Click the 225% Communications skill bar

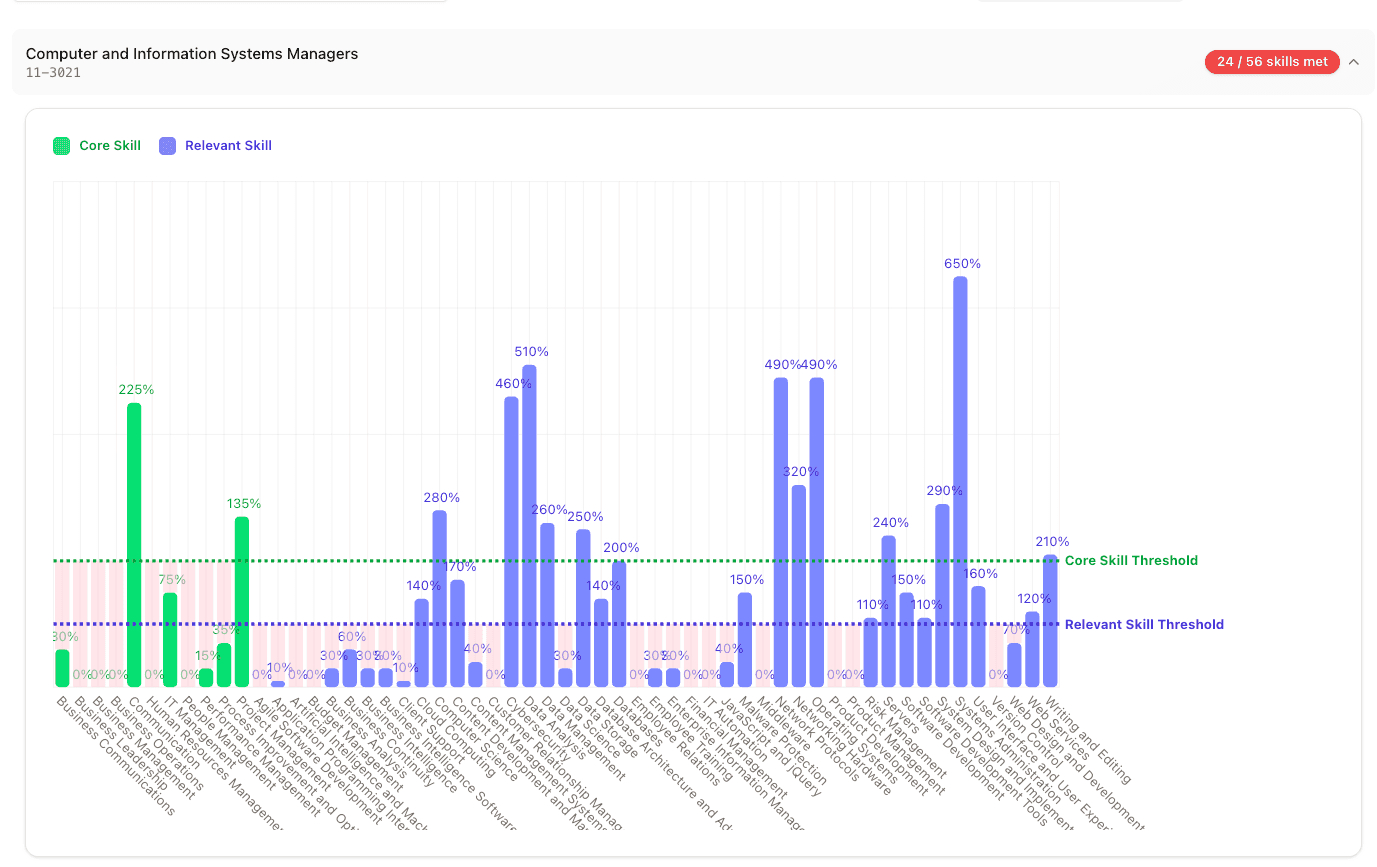click(x=133, y=540)
